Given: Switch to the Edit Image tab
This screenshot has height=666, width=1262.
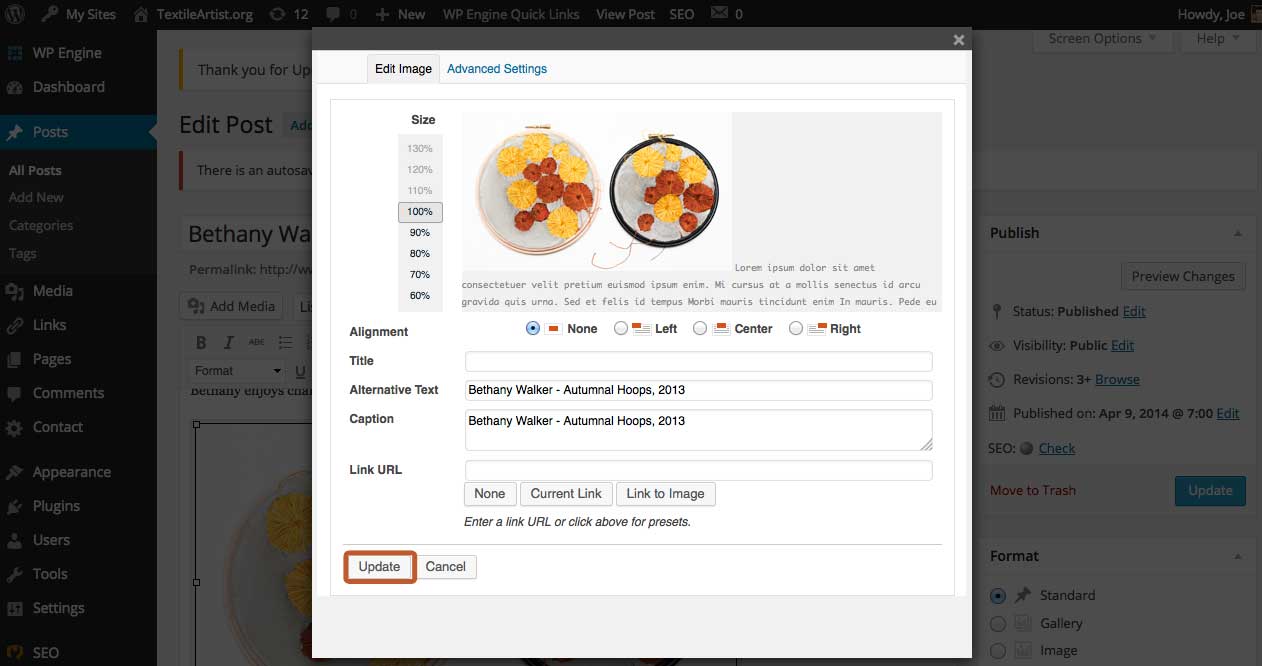Looking at the screenshot, I should (x=403, y=69).
